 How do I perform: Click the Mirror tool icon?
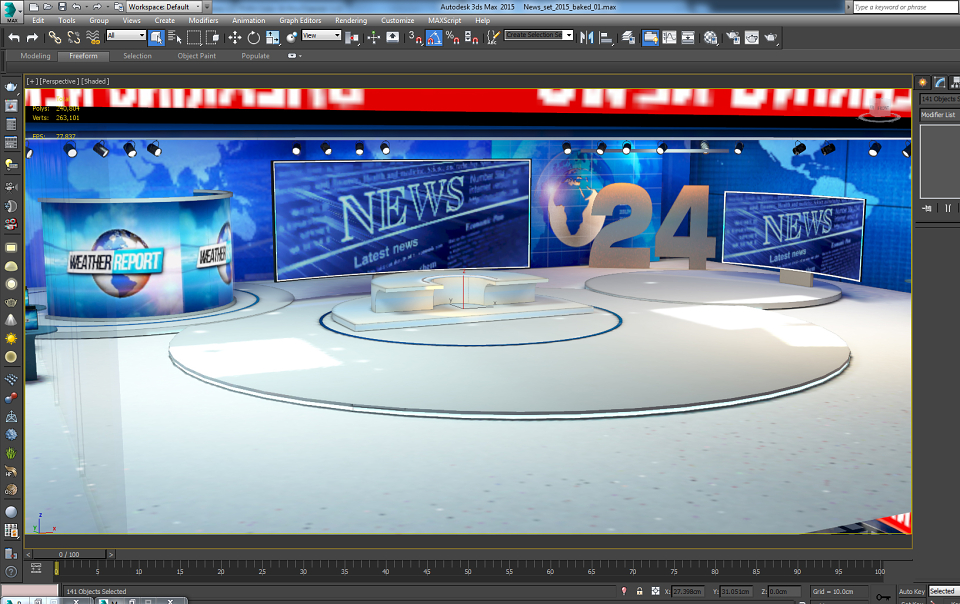[x=587, y=38]
